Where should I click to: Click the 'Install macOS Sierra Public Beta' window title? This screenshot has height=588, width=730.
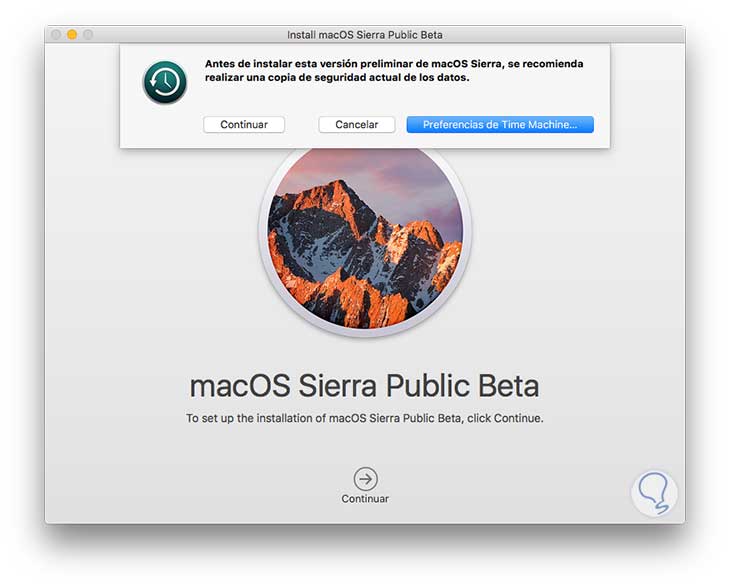pyautogui.click(x=365, y=35)
